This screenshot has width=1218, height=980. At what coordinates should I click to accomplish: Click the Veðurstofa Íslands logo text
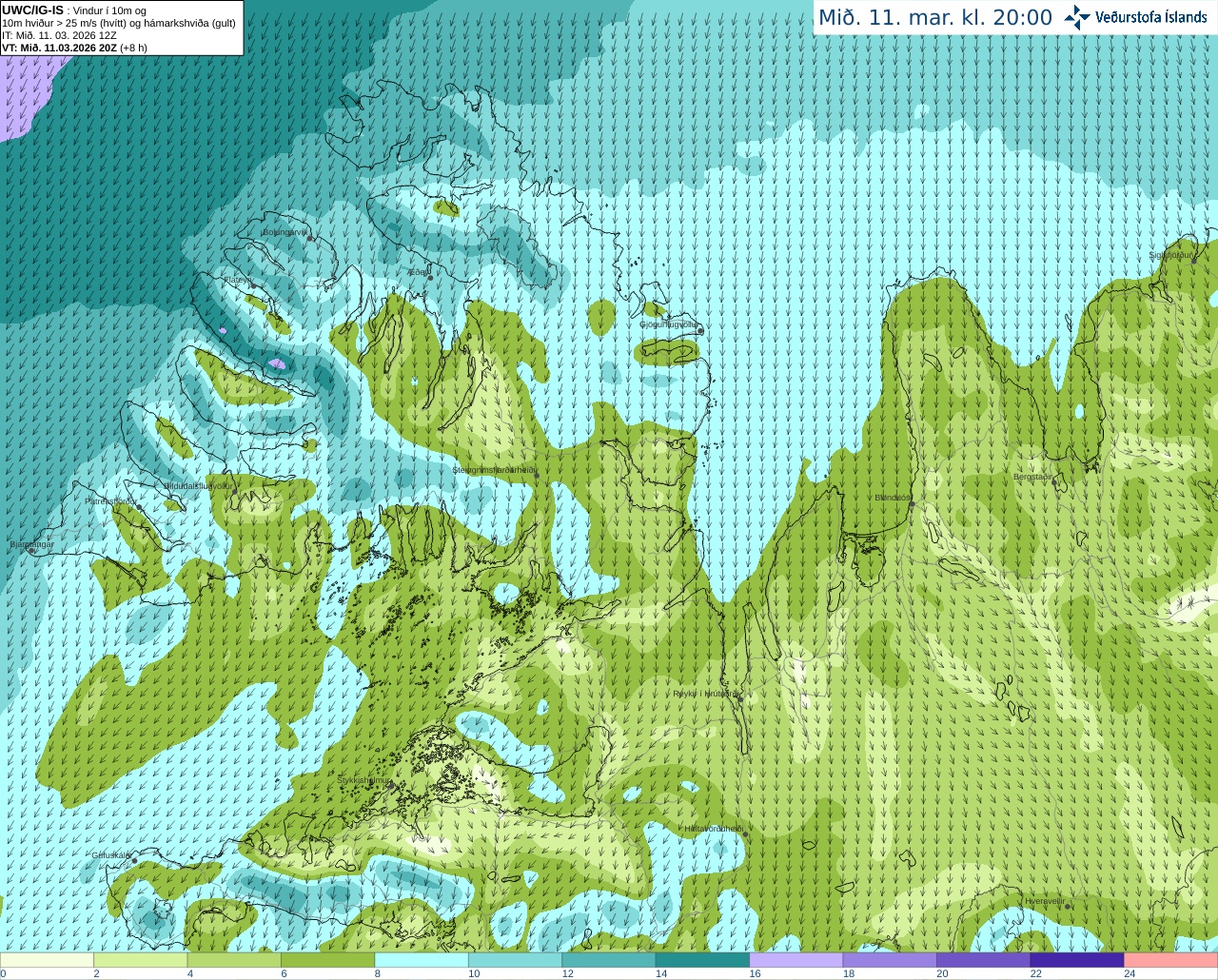[x=1150, y=17]
